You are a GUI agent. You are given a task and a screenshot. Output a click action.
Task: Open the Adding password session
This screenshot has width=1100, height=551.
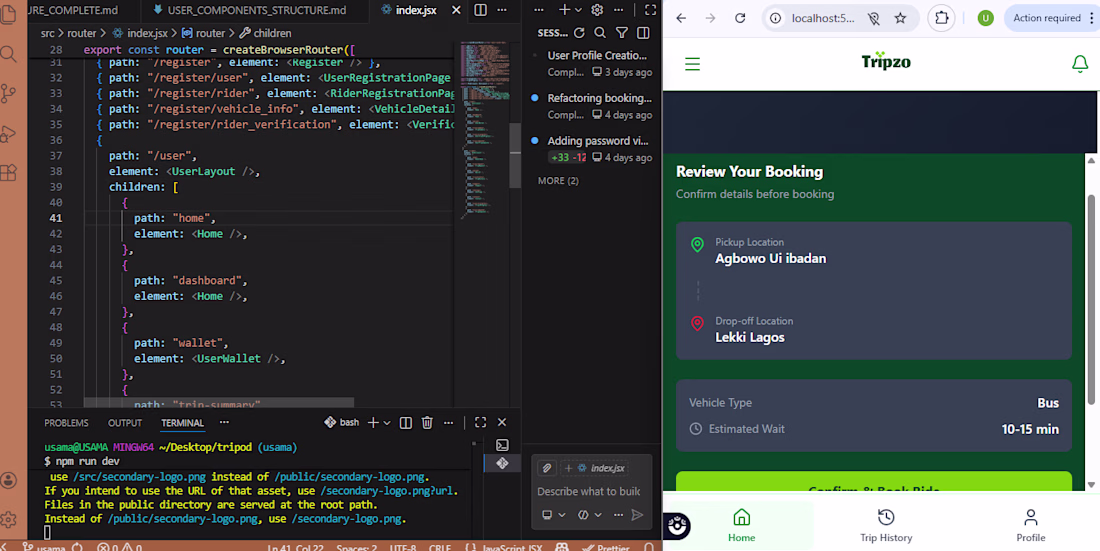click(x=593, y=149)
